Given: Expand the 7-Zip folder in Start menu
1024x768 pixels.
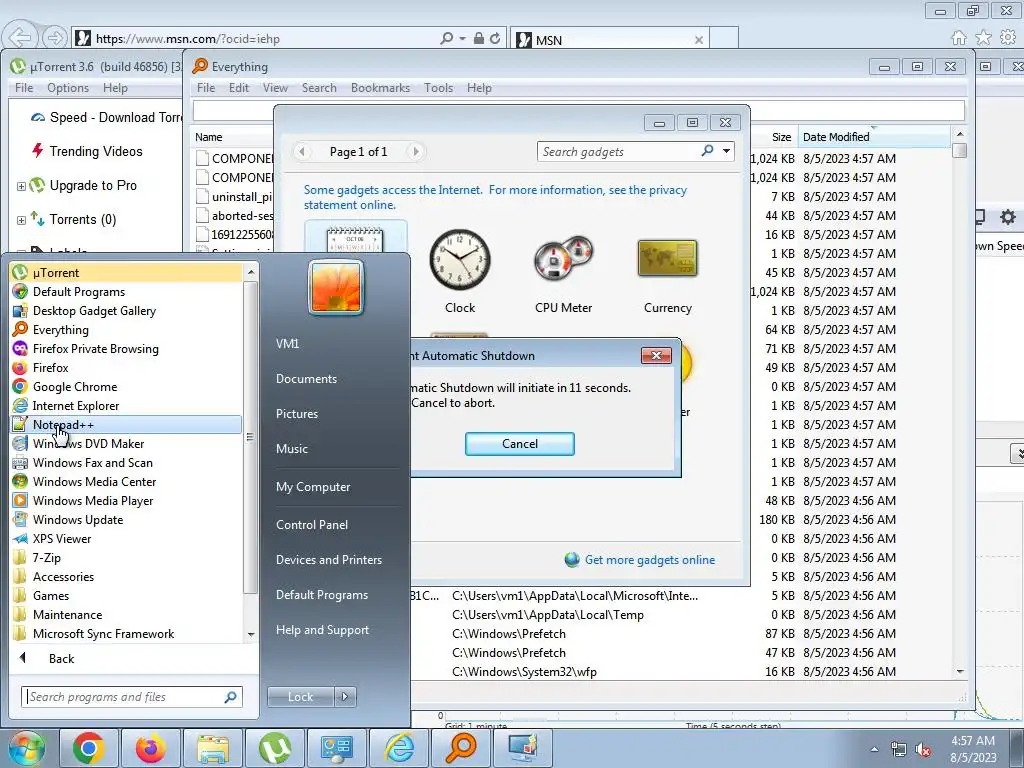Looking at the screenshot, I should (125, 557).
